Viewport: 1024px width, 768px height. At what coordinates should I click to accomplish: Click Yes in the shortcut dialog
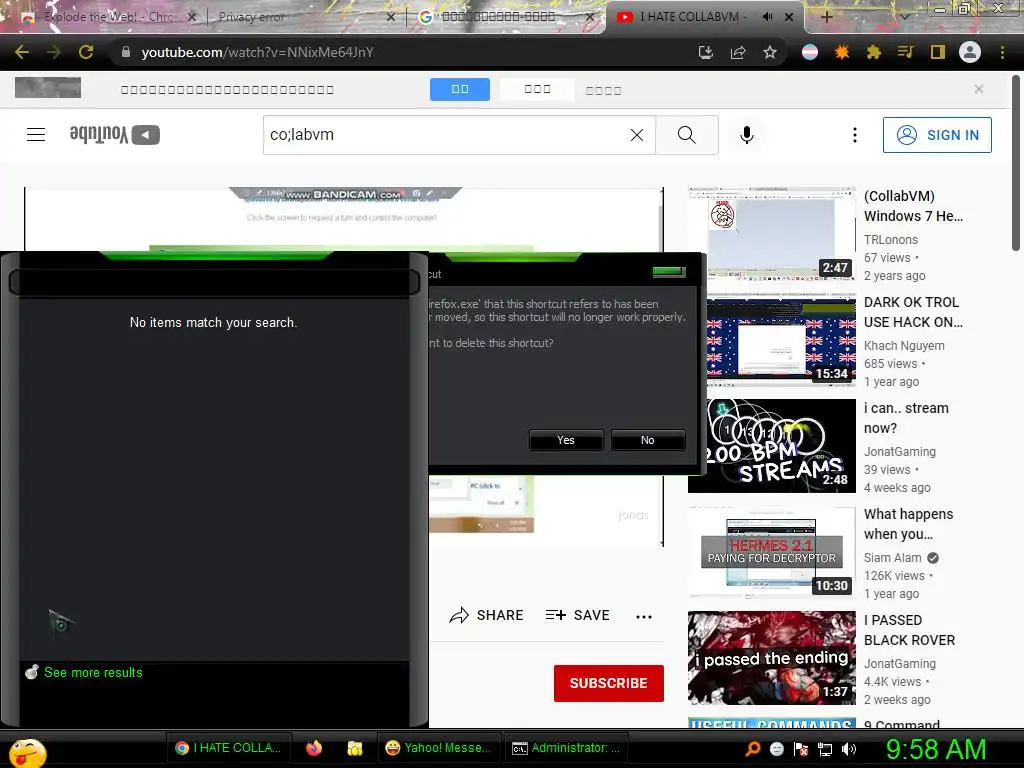pyautogui.click(x=566, y=440)
